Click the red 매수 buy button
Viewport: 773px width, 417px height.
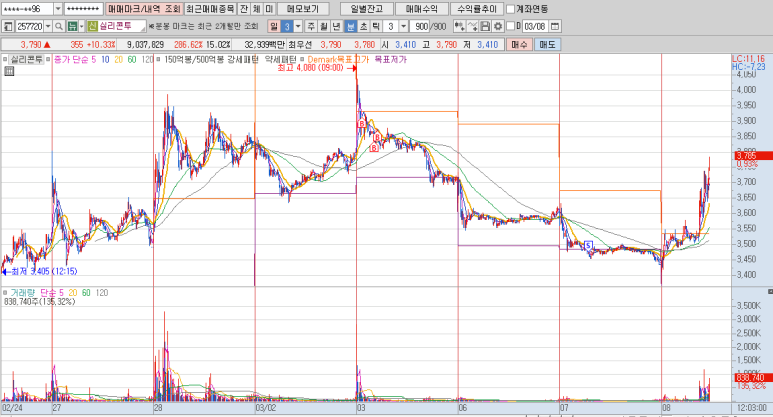pyautogui.click(x=519, y=44)
